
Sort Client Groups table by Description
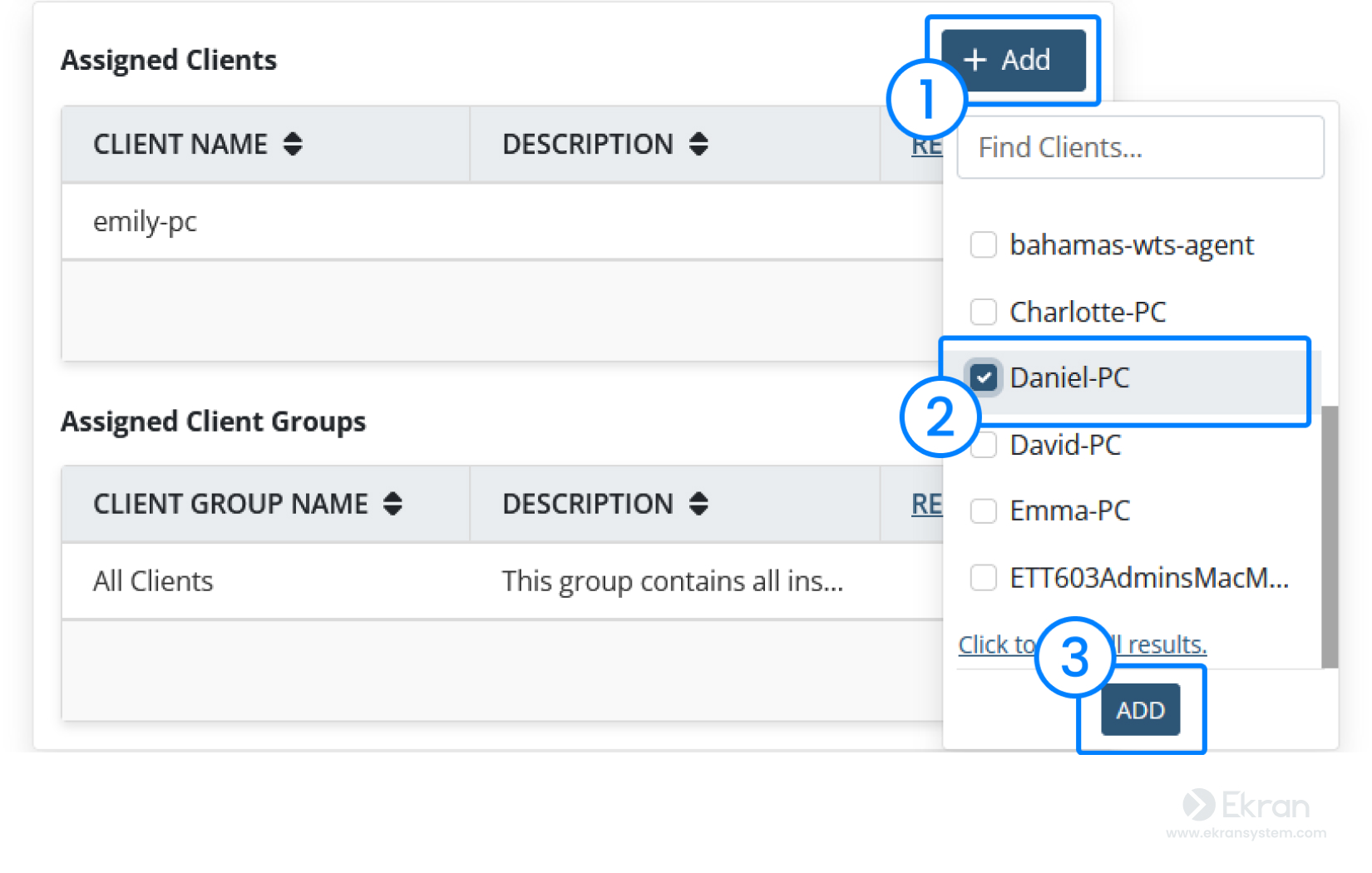pyautogui.click(x=698, y=504)
